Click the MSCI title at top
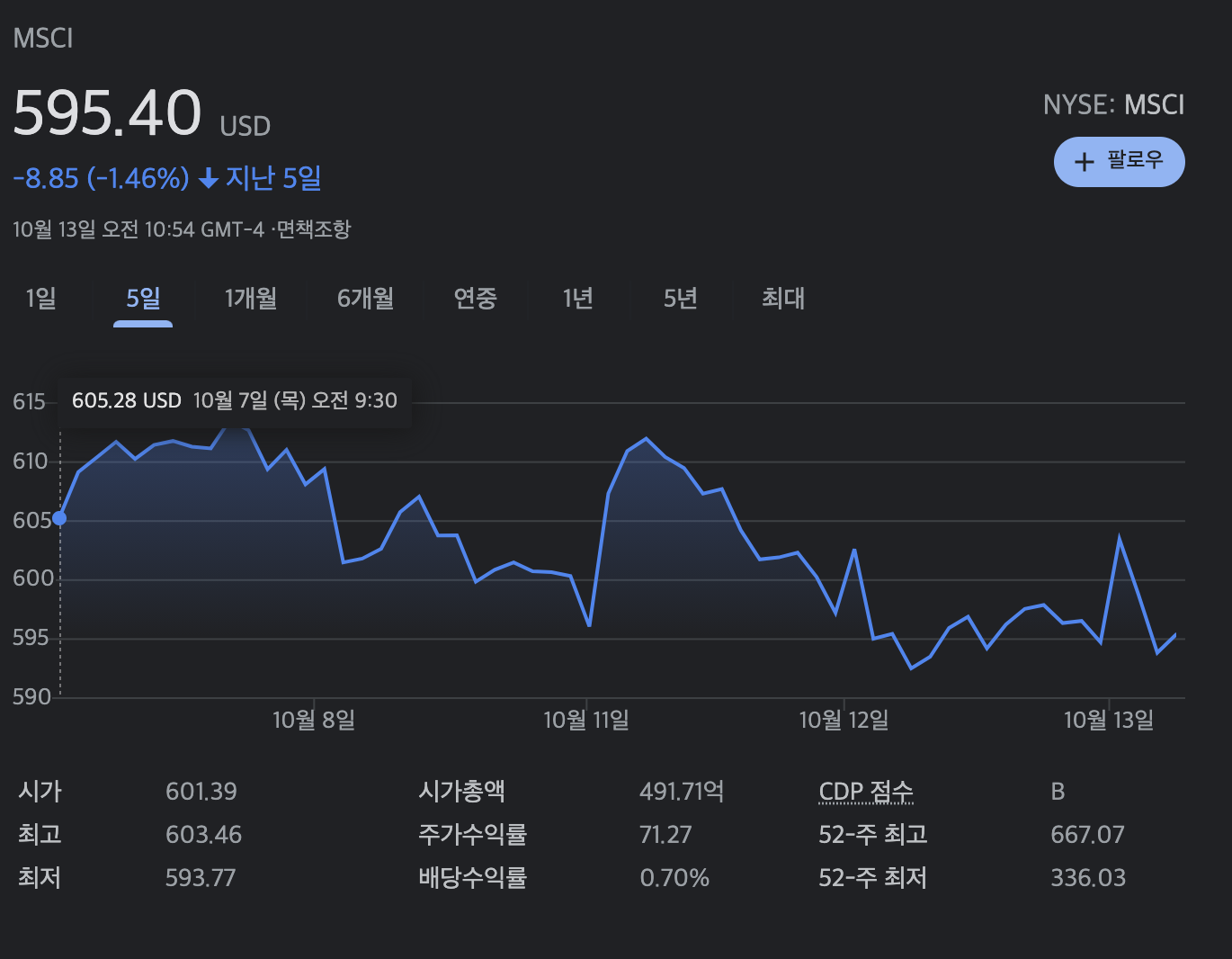The image size is (1232, 959). click(x=43, y=39)
